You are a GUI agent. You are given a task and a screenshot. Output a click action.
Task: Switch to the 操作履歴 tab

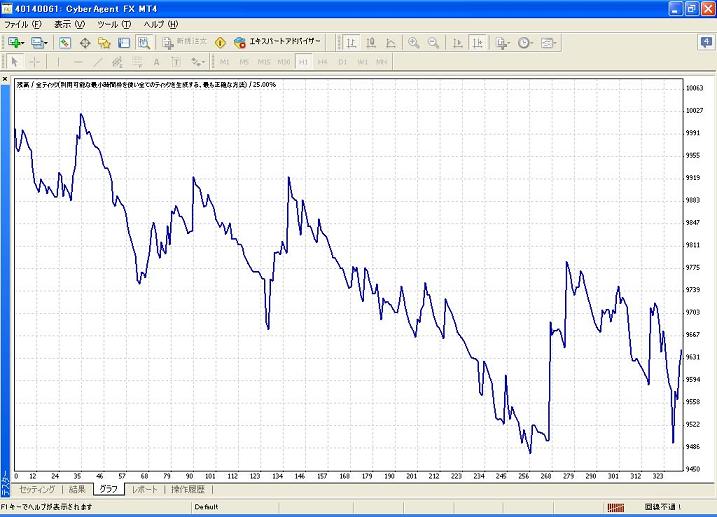click(188, 489)
